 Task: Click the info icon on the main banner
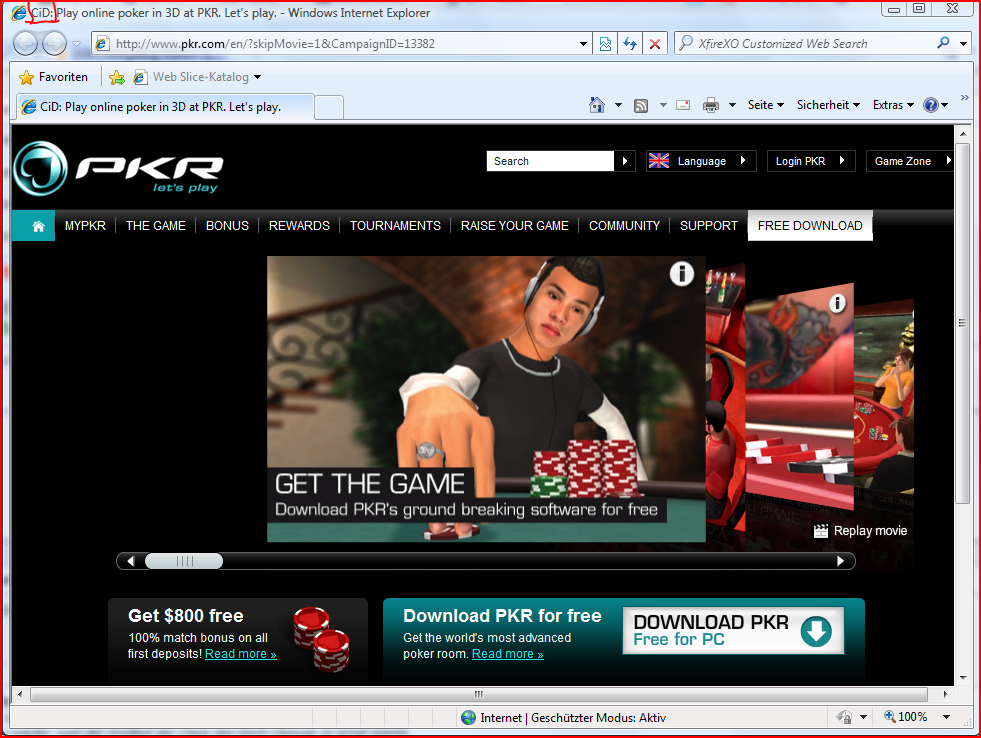[x=681, y=274]
